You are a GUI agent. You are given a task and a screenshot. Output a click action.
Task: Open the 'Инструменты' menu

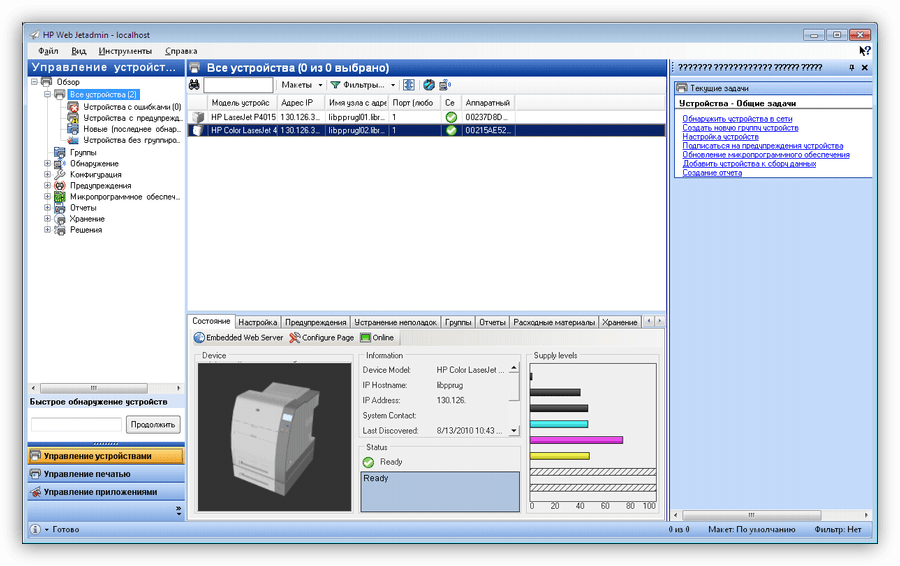click(x=125, y=51)
